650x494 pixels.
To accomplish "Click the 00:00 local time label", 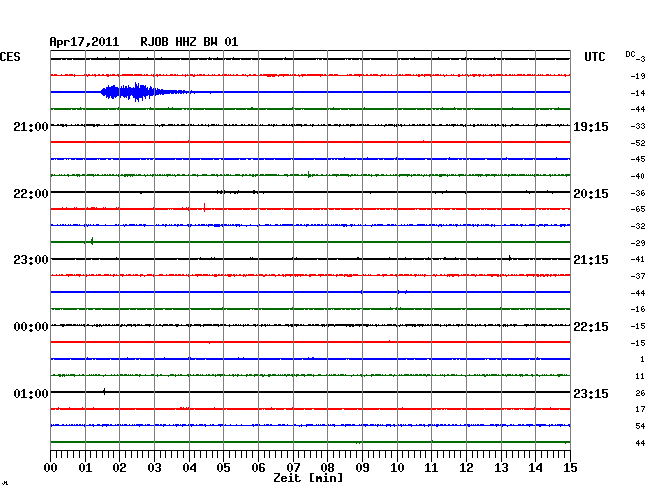I will [x=31, y=327].
